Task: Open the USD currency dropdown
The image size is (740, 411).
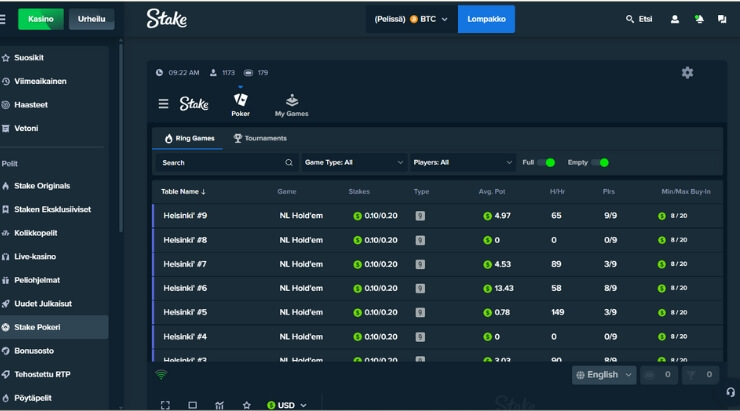Action: [x=287, y=405]
